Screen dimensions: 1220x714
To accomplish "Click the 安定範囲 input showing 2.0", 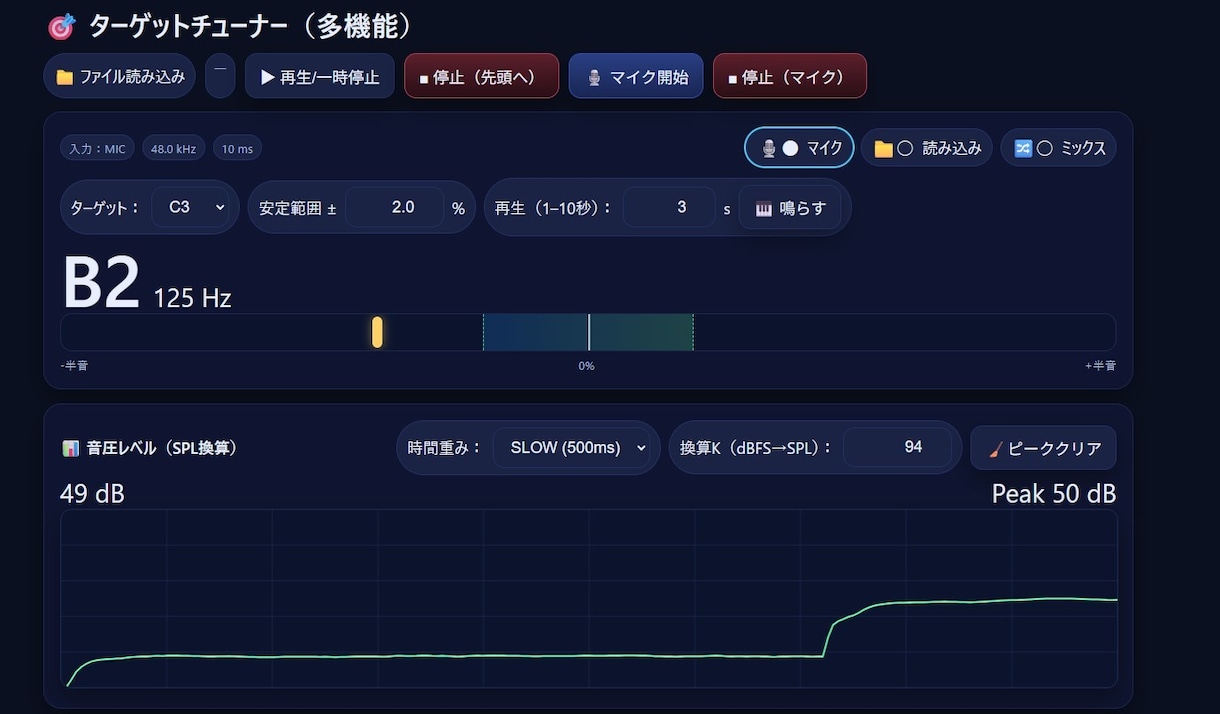I will 395,207.
